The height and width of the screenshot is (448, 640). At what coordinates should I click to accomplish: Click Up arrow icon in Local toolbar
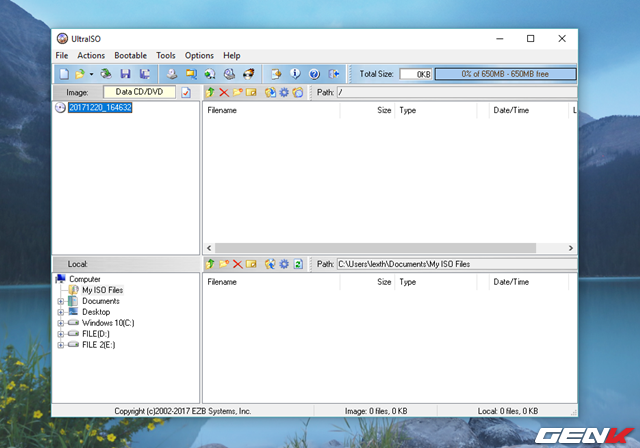tap(210, 264)
